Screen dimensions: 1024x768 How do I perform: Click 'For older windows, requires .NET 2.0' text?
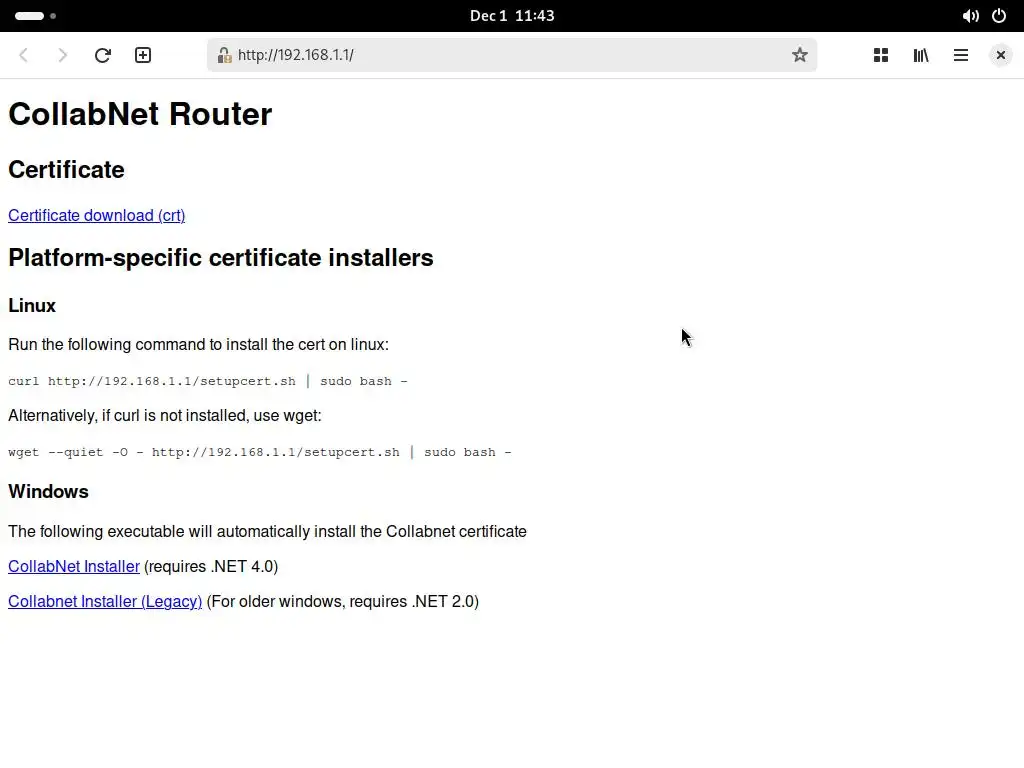(343, 601)
